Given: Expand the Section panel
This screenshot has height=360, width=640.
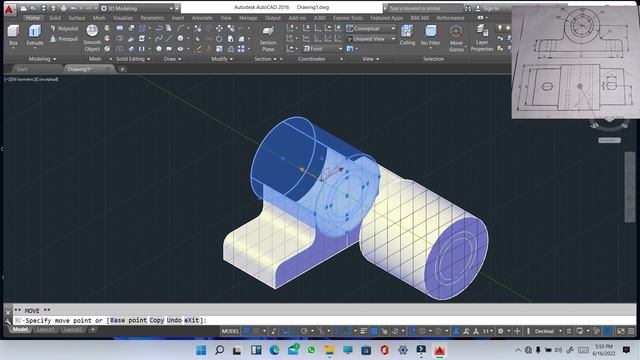Looking at the screenshot, I should 265,59.
